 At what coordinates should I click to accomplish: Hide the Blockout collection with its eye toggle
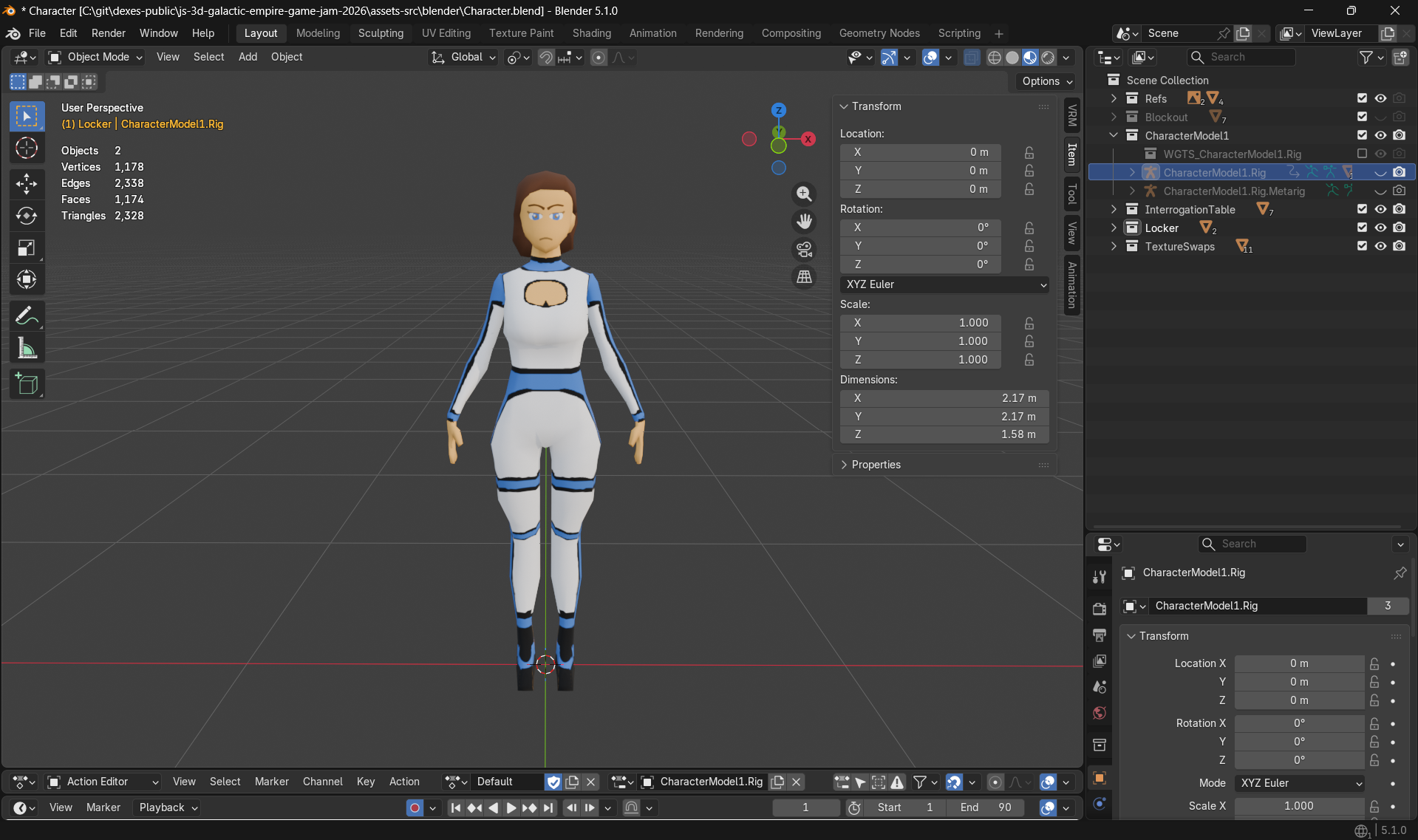[x=1381, y=117]
